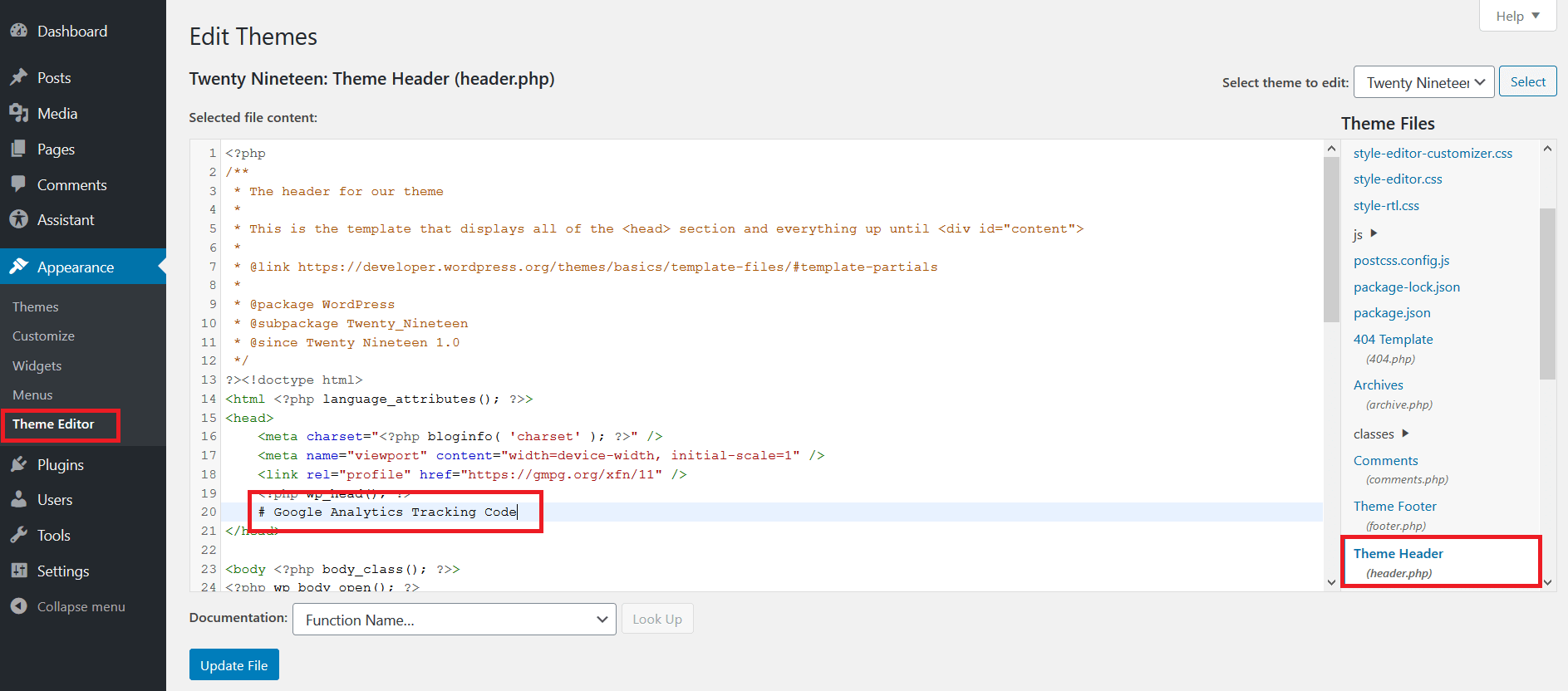This screenshot has height=691, width=1568.
Task: Click the Select theme button
Action: tap(1527, 81)
